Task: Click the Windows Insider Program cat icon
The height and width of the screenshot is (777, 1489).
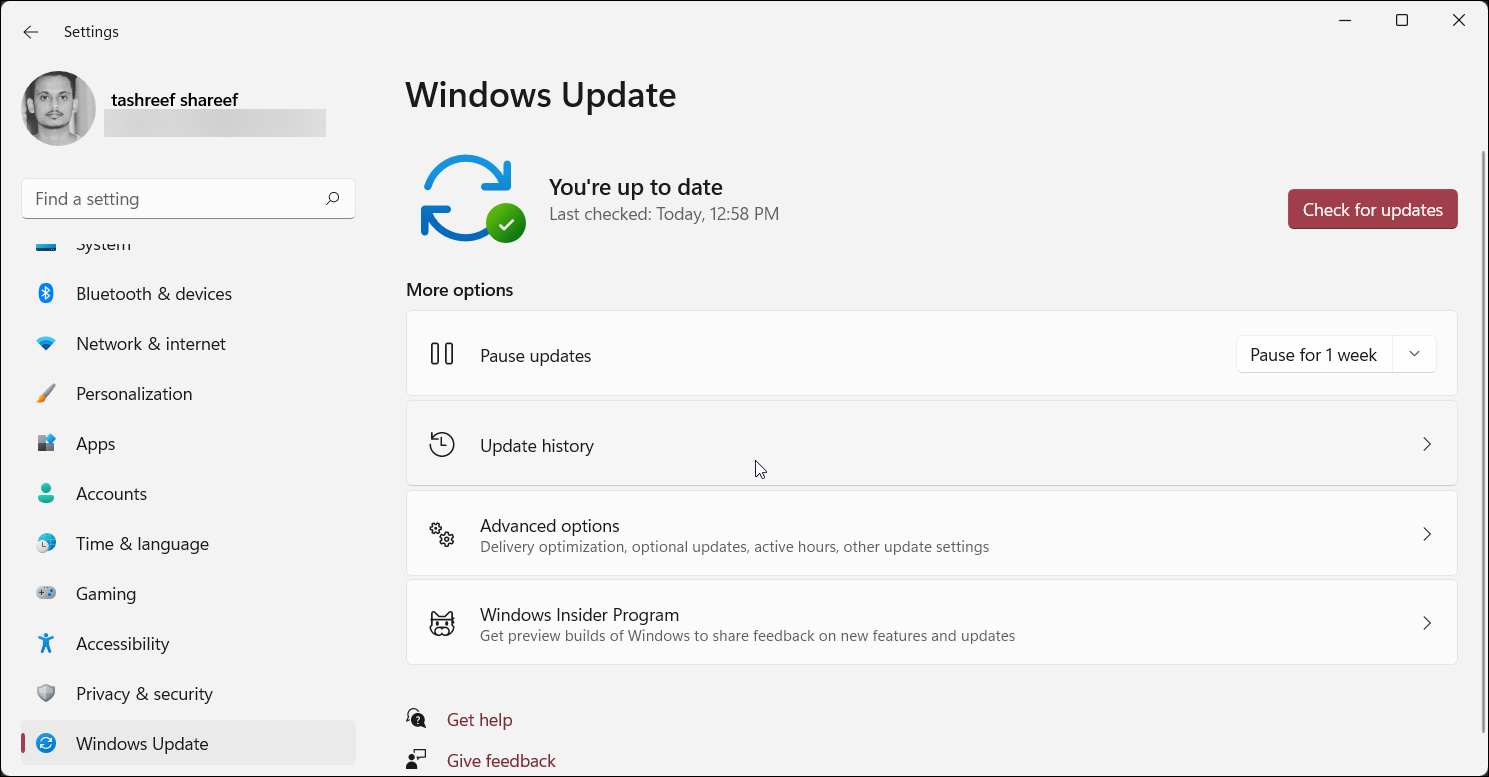Action: (x=442, y=624)
